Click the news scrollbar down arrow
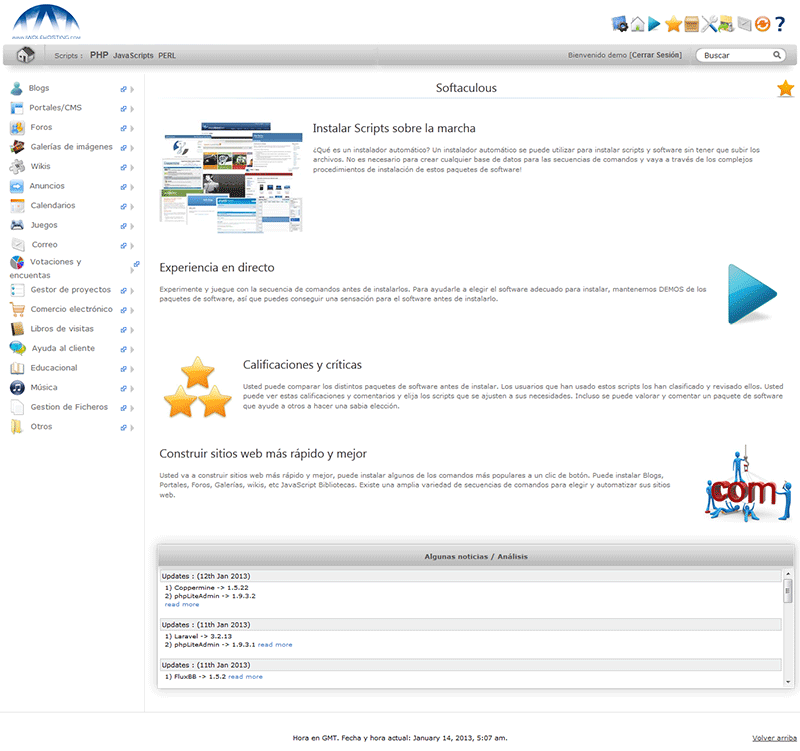The image size is (800, 751). [788, 682]
